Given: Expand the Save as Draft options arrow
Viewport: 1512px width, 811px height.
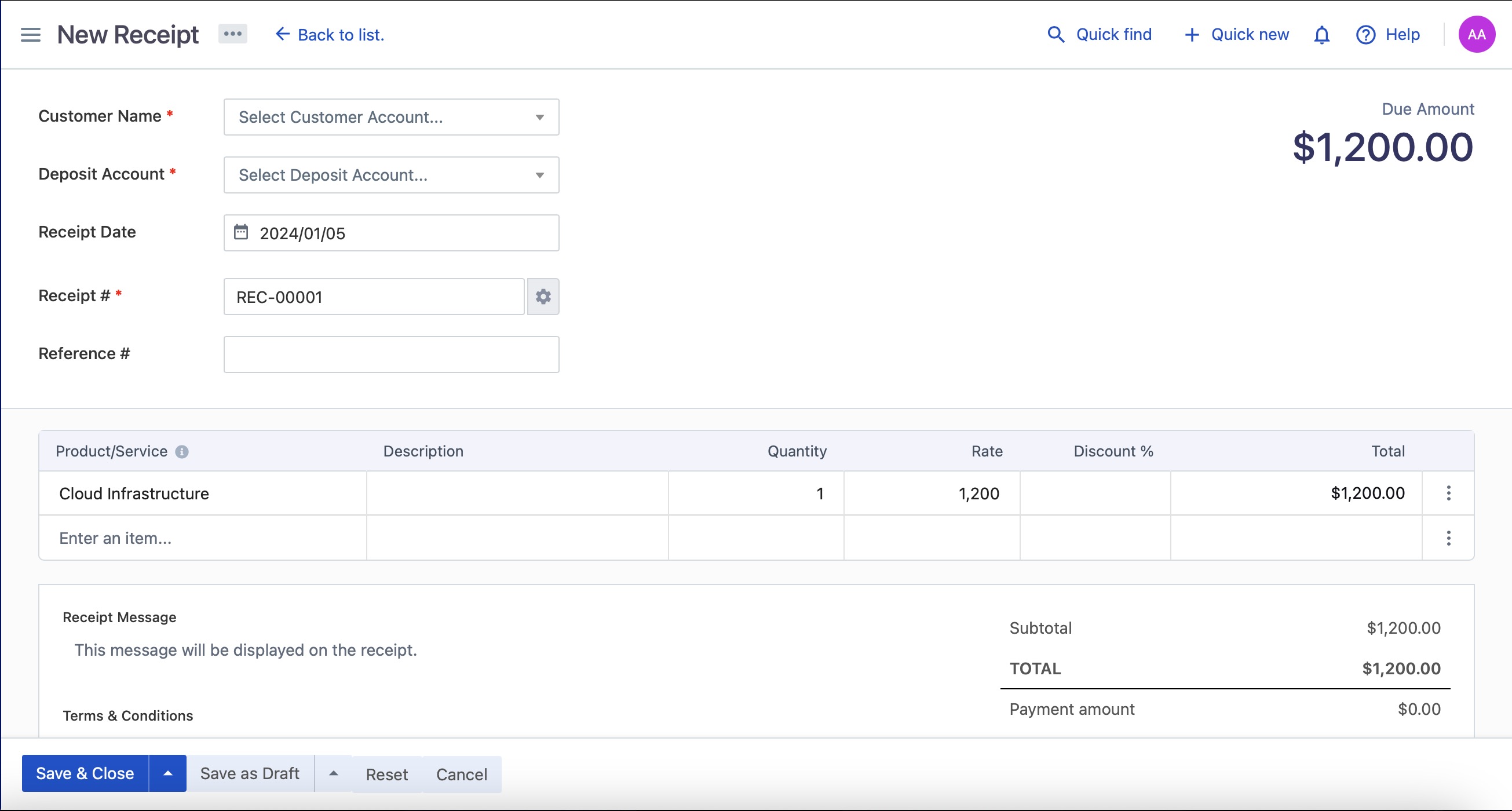Looking at the screenshot, I should [333, 773].
